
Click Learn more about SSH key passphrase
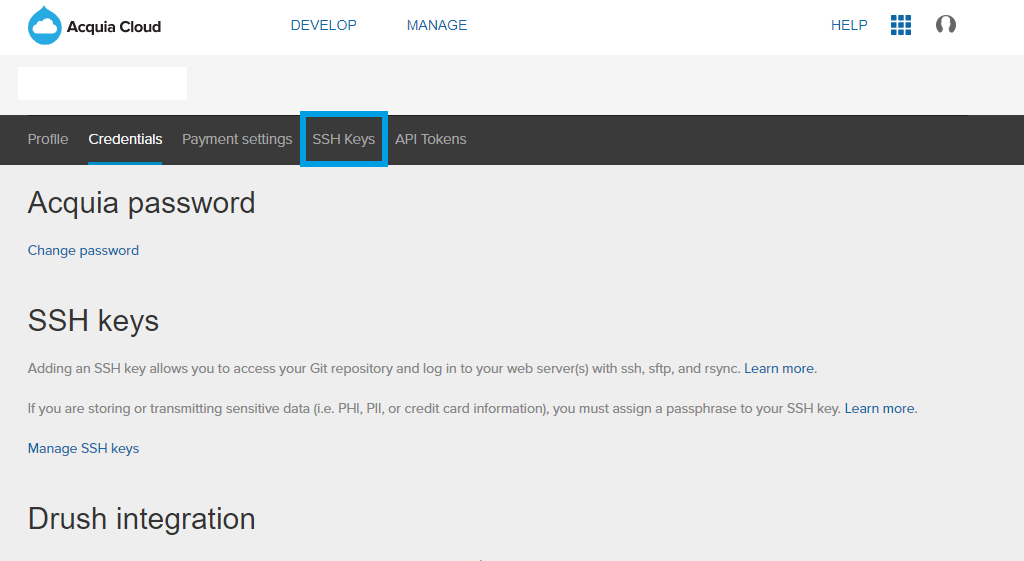(879, 408)
